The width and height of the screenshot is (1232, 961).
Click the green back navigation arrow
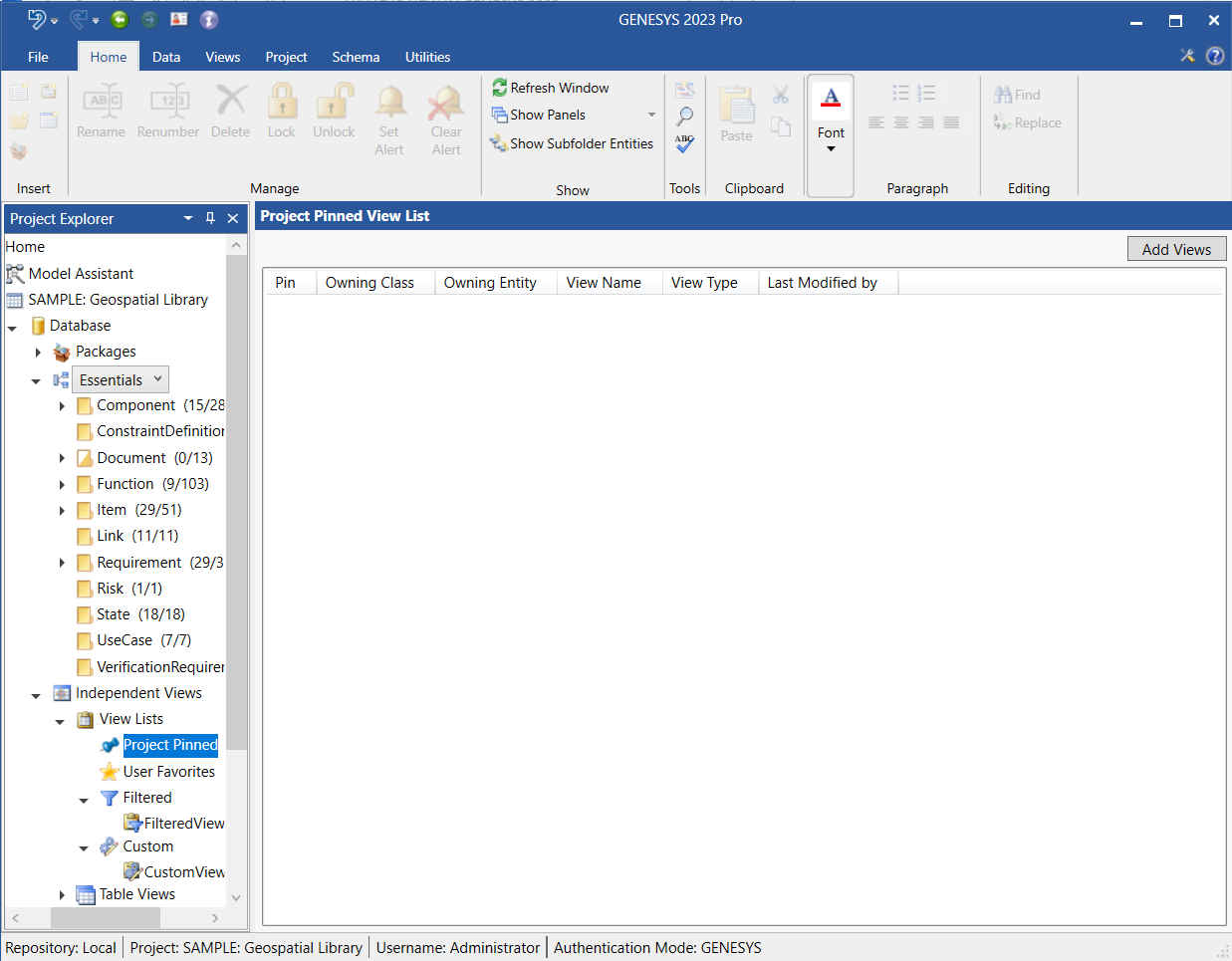(x=120, y=19)
